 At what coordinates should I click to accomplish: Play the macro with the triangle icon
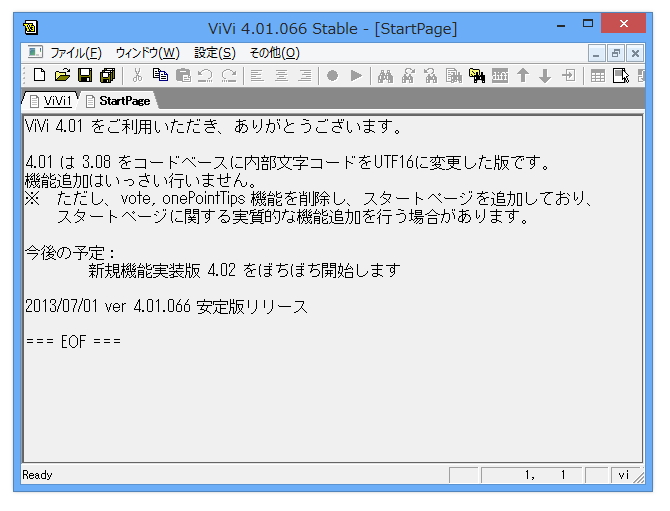356,76
